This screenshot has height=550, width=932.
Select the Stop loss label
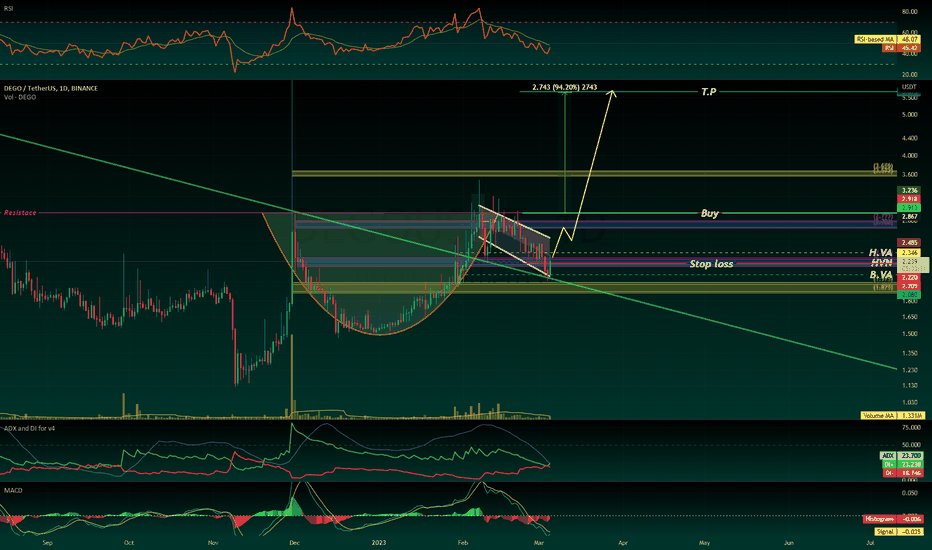pyautogui.click(x=711, y=263)
